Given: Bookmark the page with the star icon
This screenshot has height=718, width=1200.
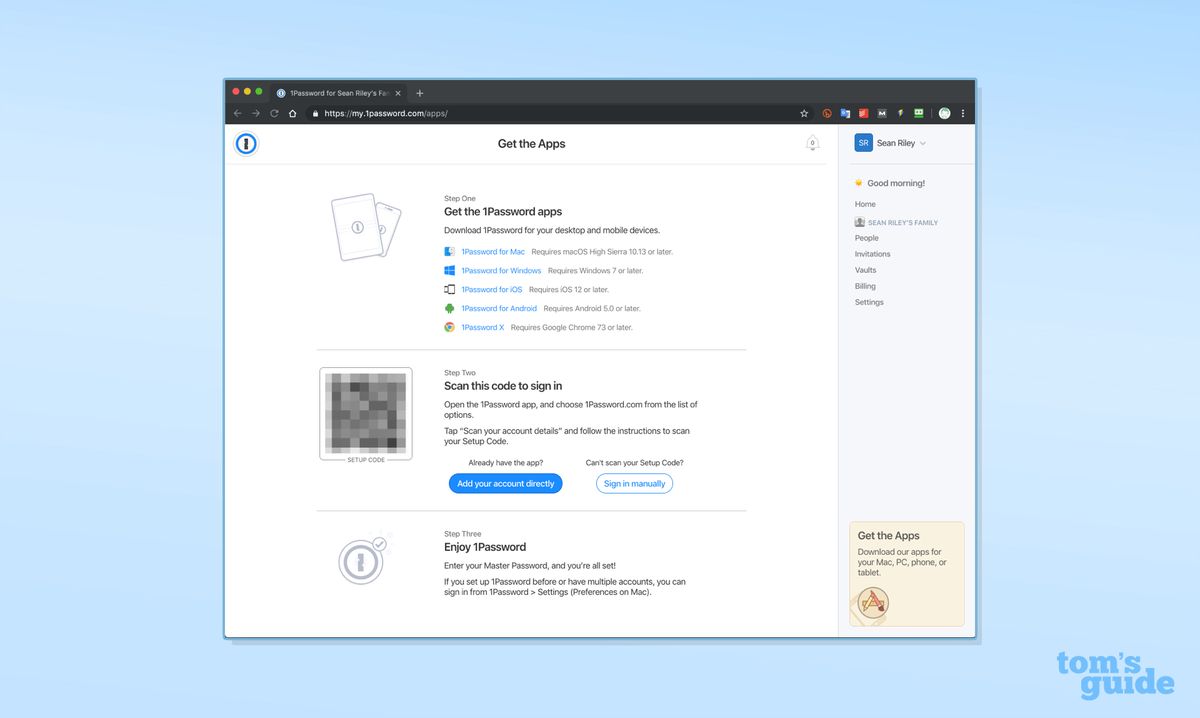Looking at the screenshot, I should tap(804, 113).
